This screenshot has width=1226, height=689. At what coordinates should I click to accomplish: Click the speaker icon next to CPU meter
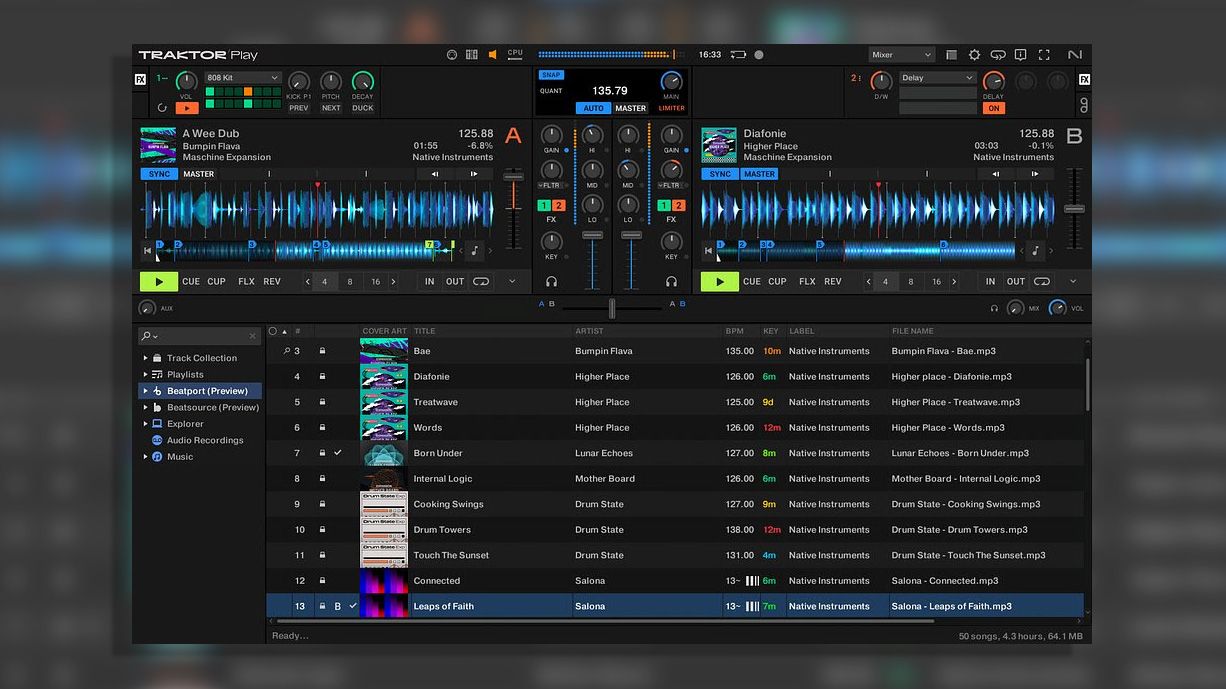(x=492, y=54)
